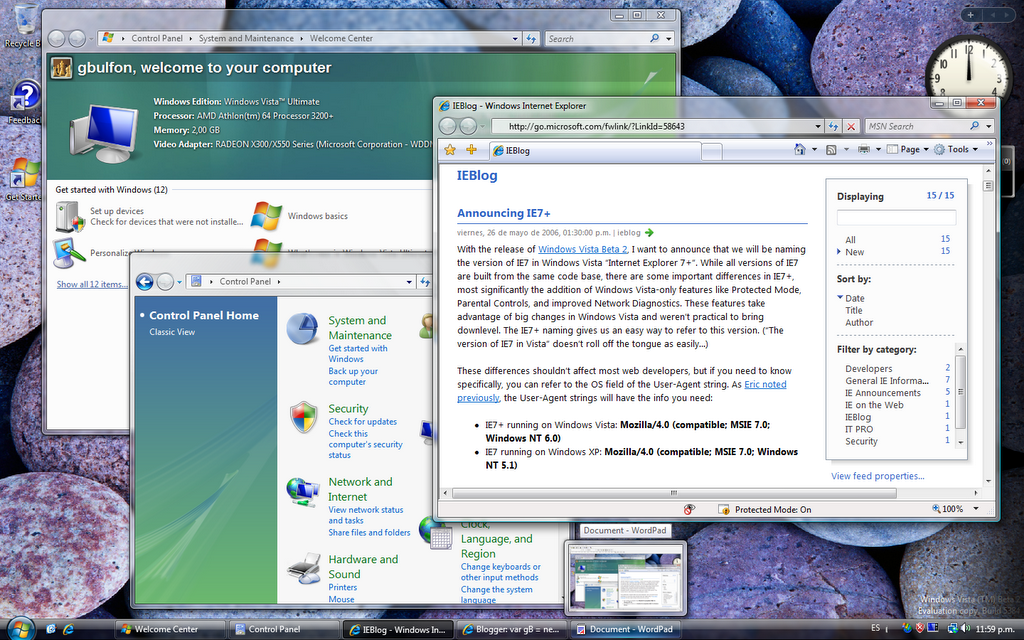The width and height of the screenshot is (1024, 640).
Task: Switch to Welcome Center on the taskbar
Action: [x=170, y=630]
